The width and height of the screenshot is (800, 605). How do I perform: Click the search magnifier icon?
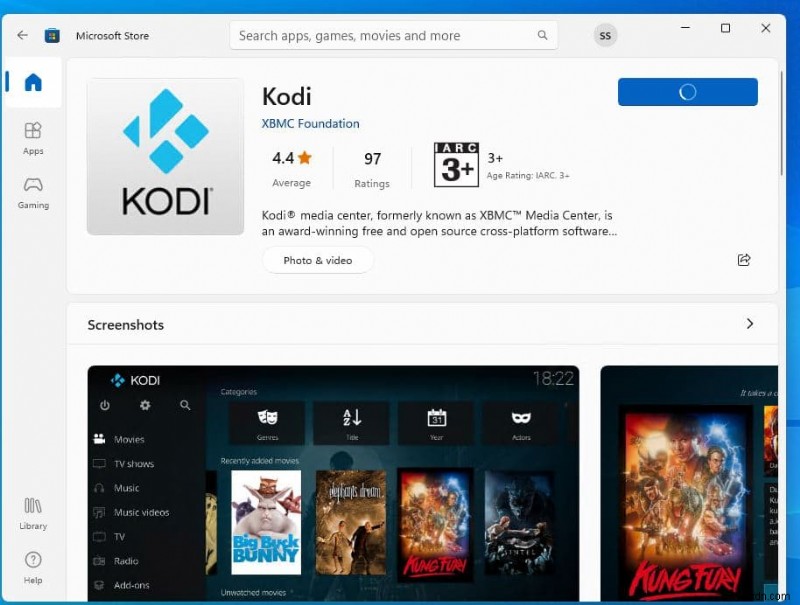[x=542, y=35]
